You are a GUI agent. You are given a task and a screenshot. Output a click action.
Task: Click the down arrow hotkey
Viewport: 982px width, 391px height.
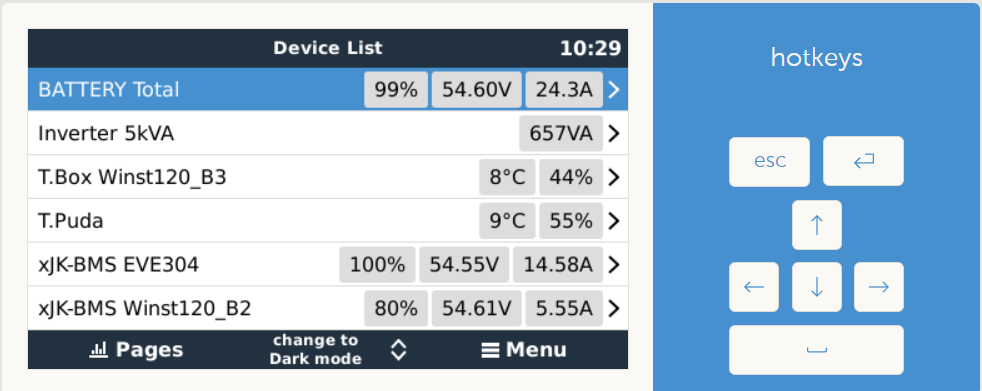(817, 287)
